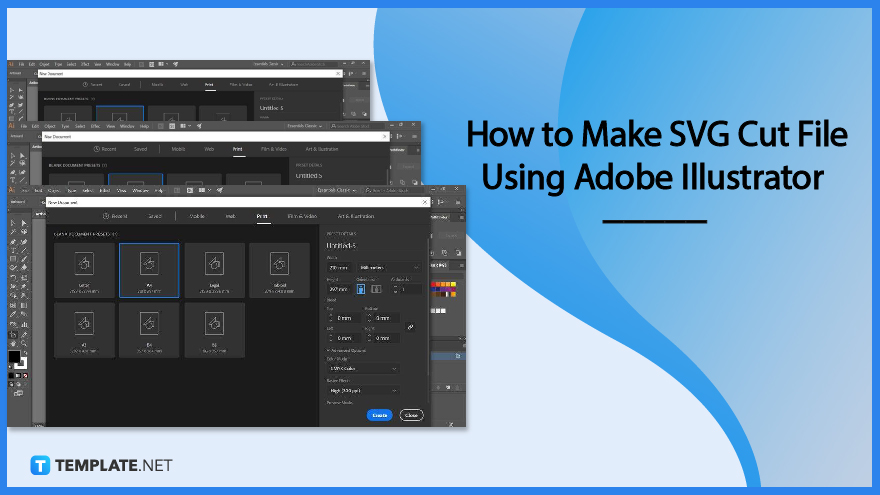Viewport: 880px width, 495px height.
Task: Switch to Web tab in front dialog
Action: 230,216
